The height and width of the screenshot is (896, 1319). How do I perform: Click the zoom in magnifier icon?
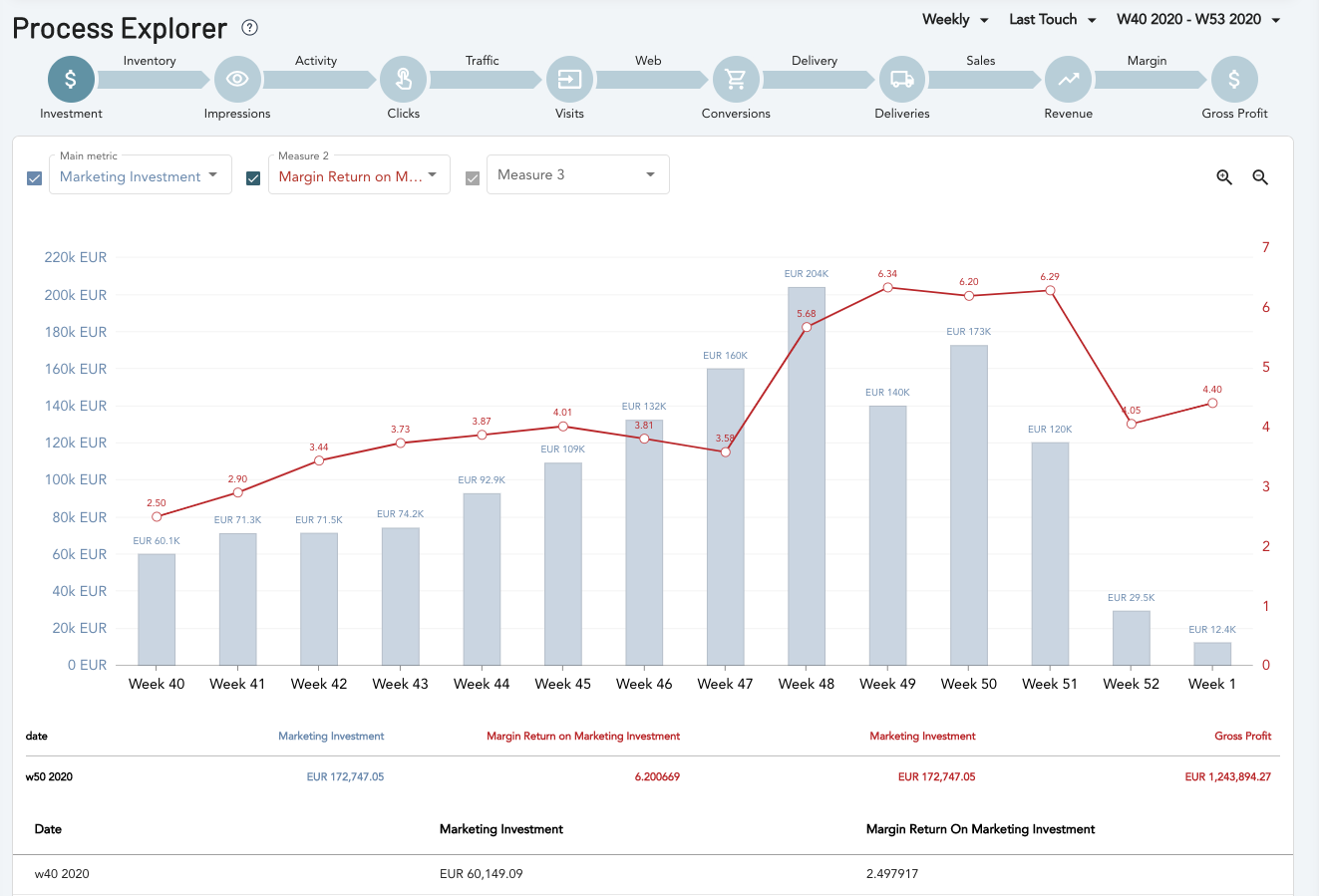(x=1224, y=177)
